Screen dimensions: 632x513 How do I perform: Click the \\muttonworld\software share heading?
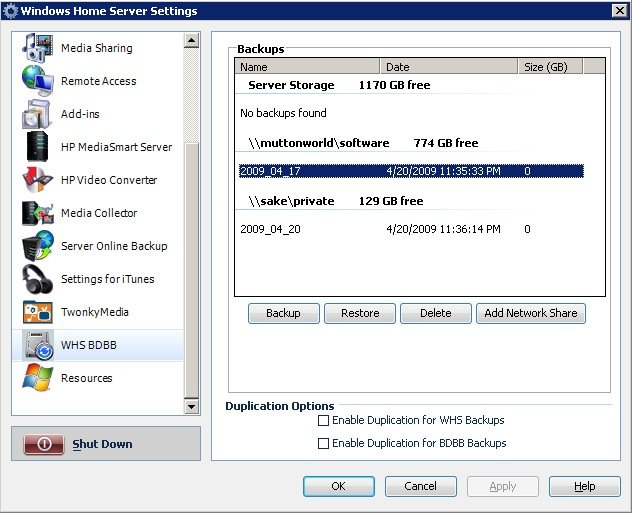coord(319,143)
